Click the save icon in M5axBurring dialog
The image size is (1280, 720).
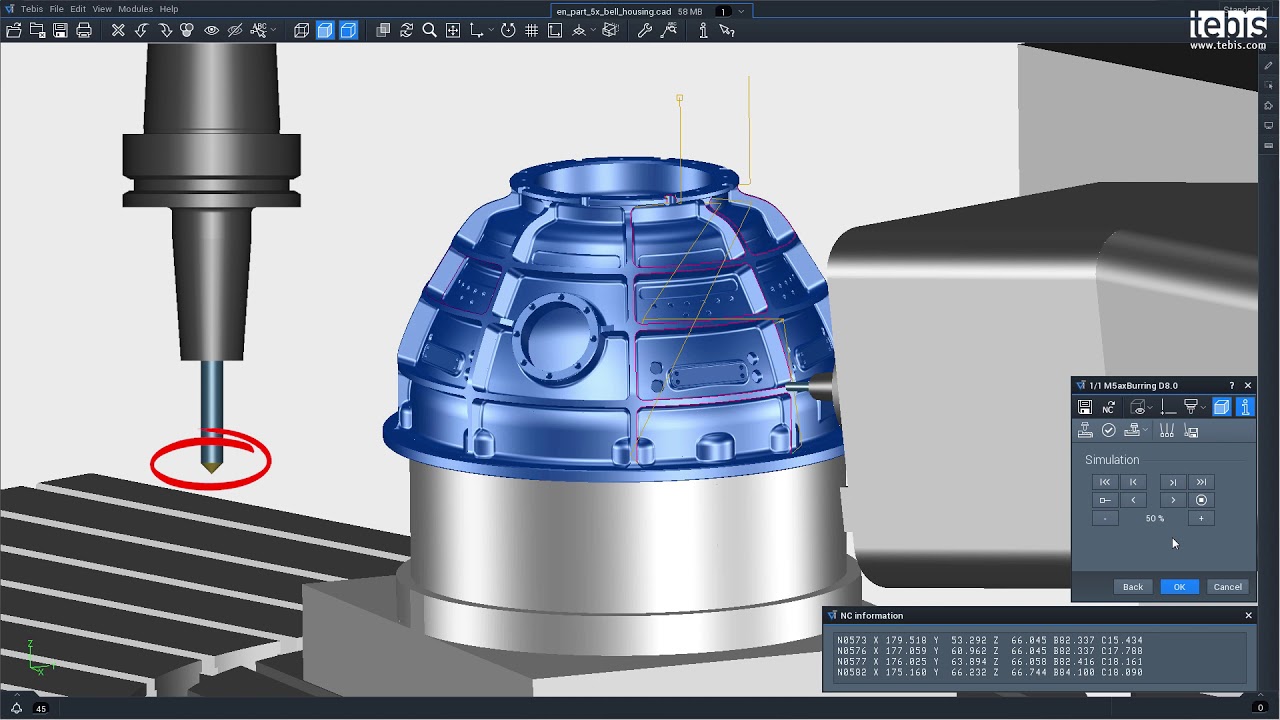pyautogui.click(x=1085, y=407)
